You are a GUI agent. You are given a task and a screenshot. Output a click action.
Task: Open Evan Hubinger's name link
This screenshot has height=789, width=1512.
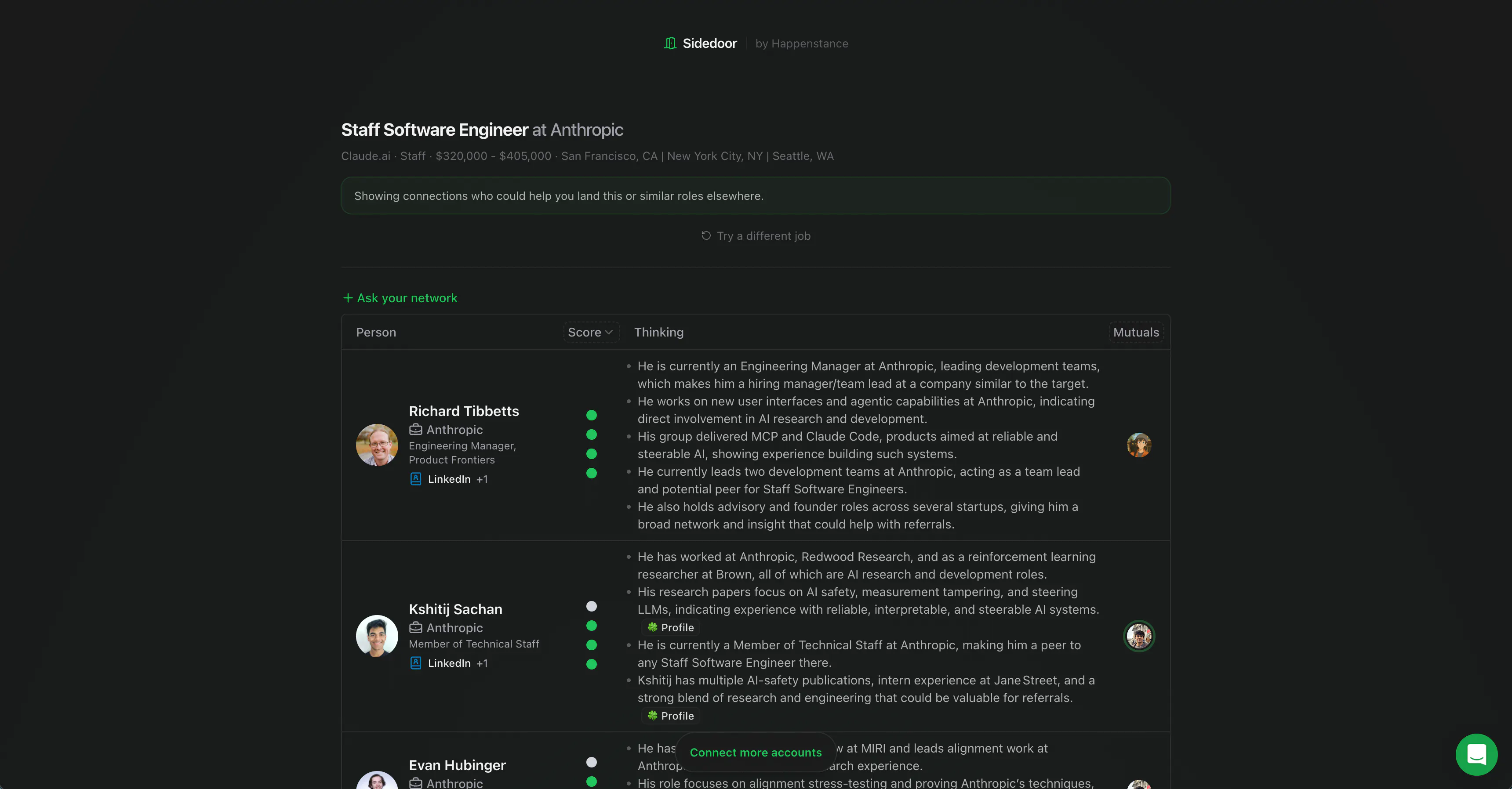click(457, 766)
